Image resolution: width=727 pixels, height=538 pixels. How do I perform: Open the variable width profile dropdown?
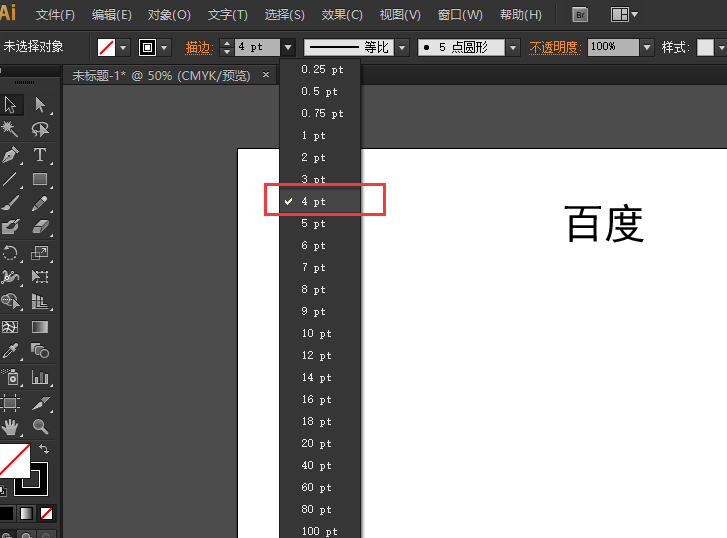(402, 47)
